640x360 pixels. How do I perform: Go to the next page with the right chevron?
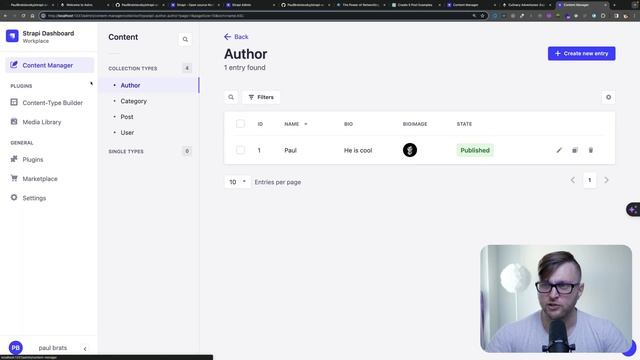click(607, 180)
